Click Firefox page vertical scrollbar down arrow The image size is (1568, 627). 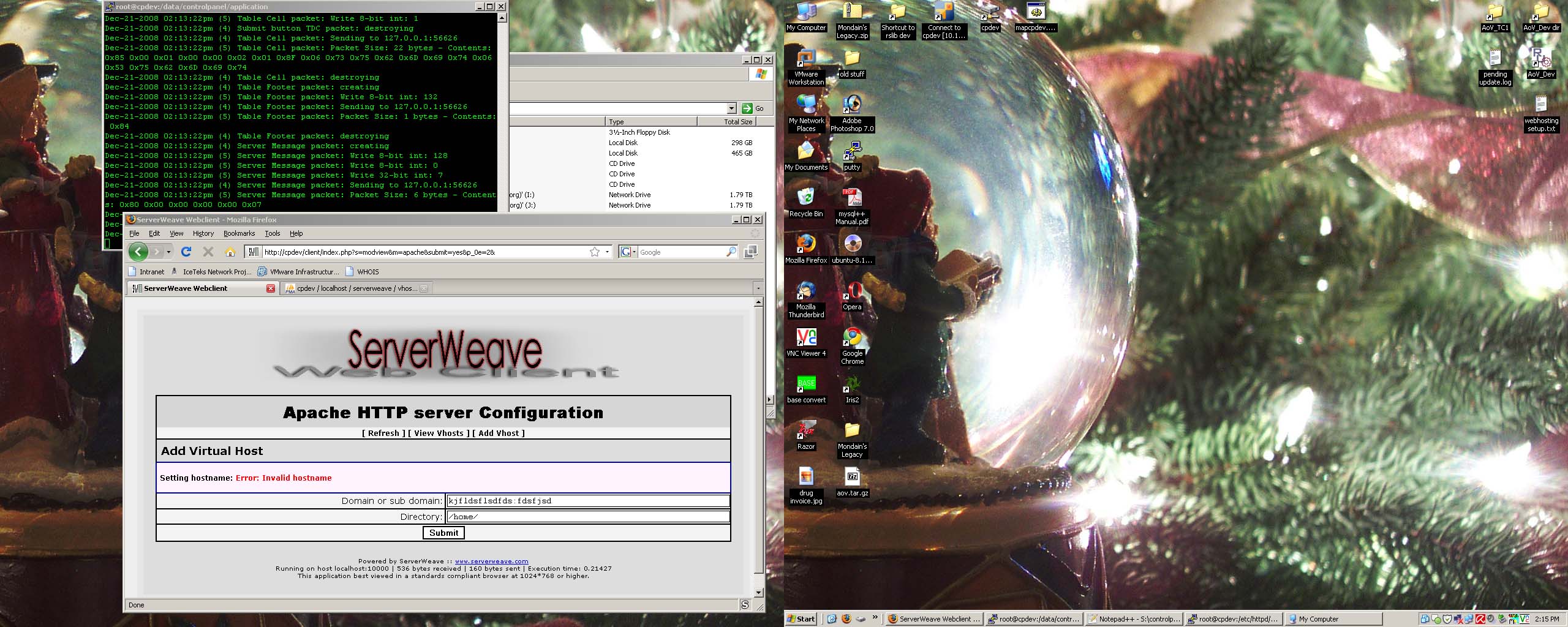(758, 592)
